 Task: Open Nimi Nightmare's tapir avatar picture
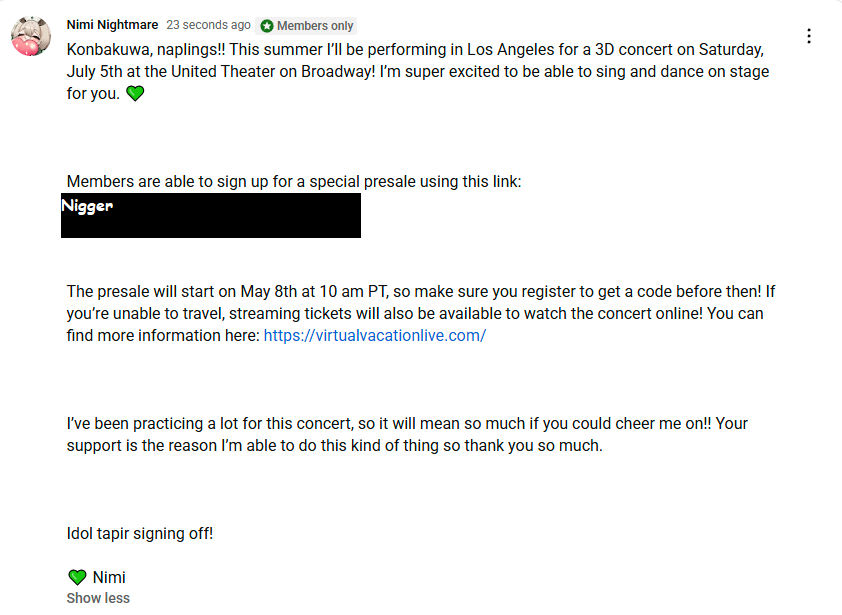(31, 36)
